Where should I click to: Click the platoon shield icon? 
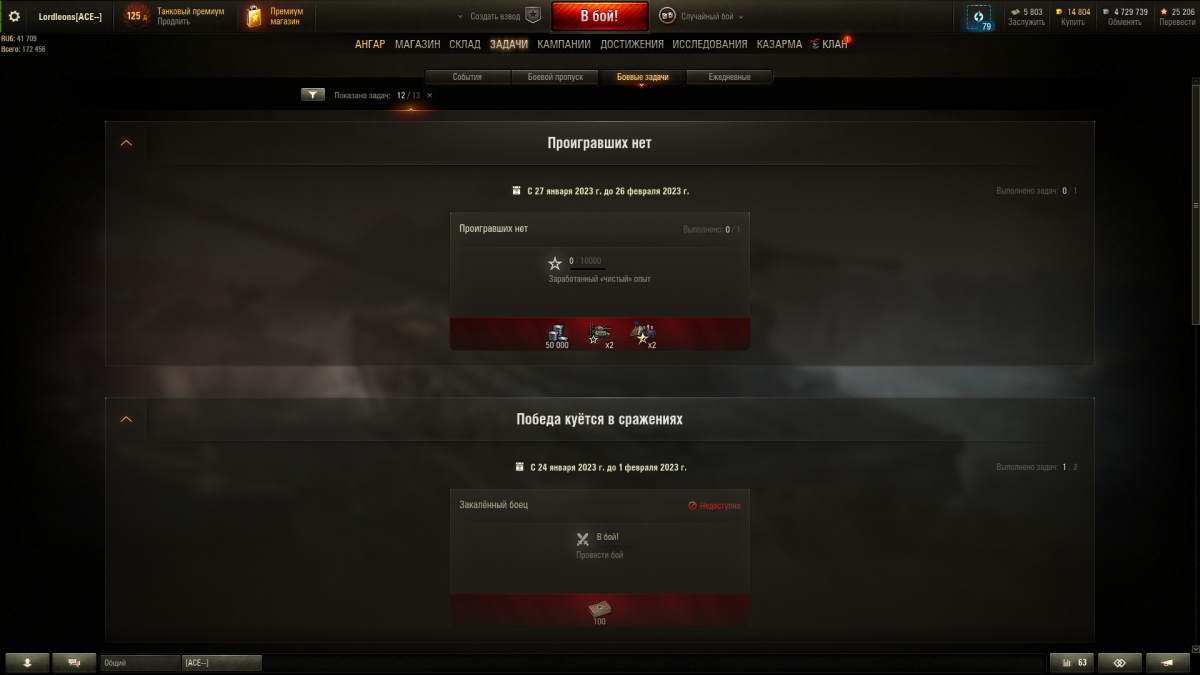(x=533, y=16)
